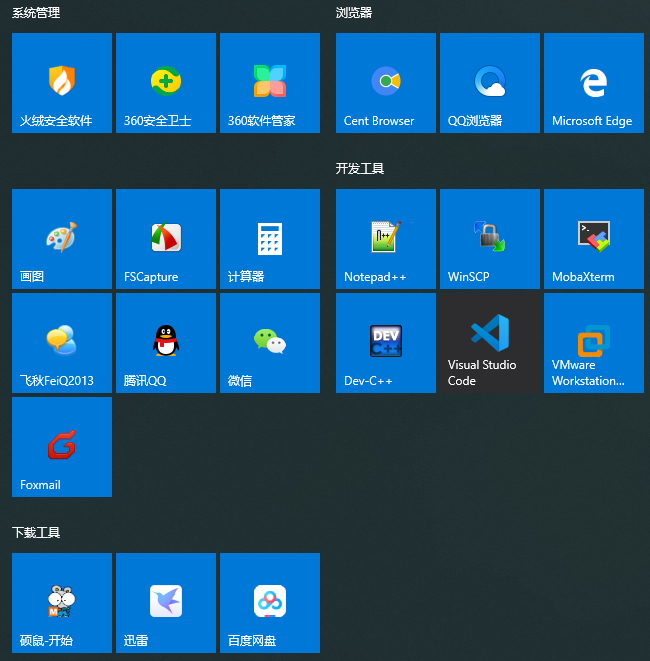Open QQ浏览器 tile

coord(490,83)
